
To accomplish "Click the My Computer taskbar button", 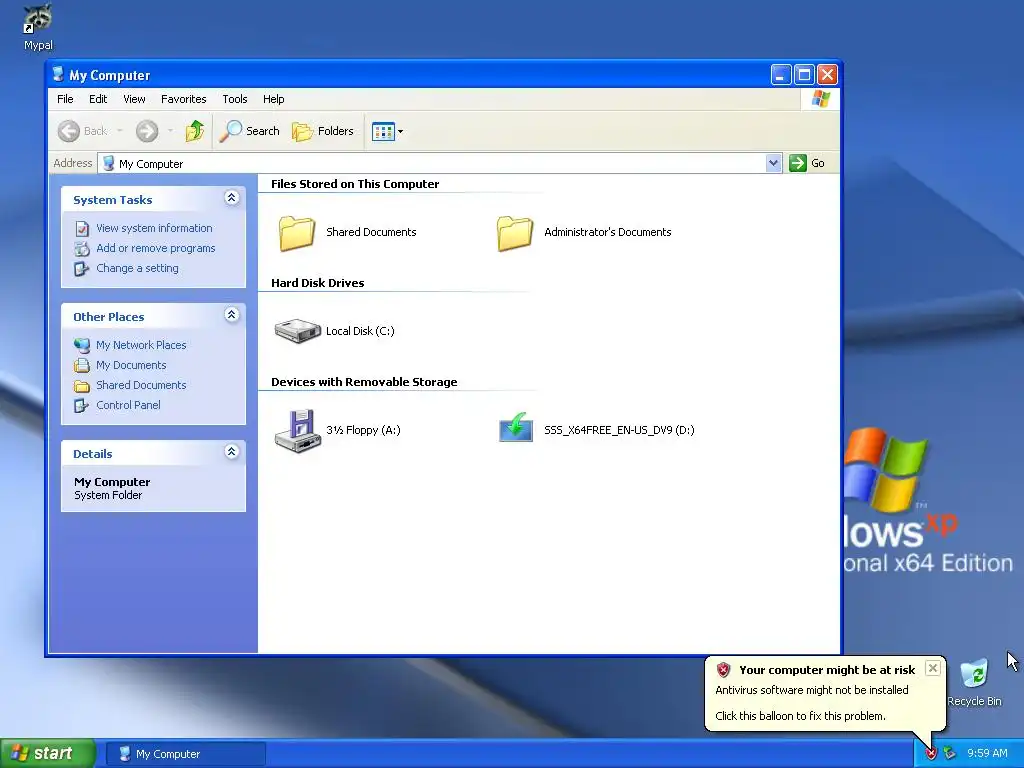I will point(185,754).
